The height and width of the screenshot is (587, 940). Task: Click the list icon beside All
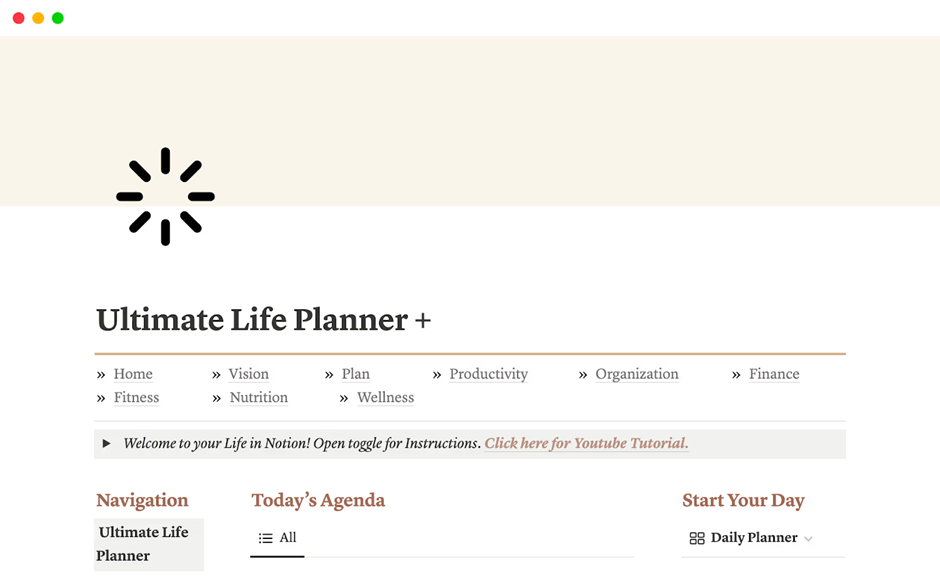click(x=265, y=538)
